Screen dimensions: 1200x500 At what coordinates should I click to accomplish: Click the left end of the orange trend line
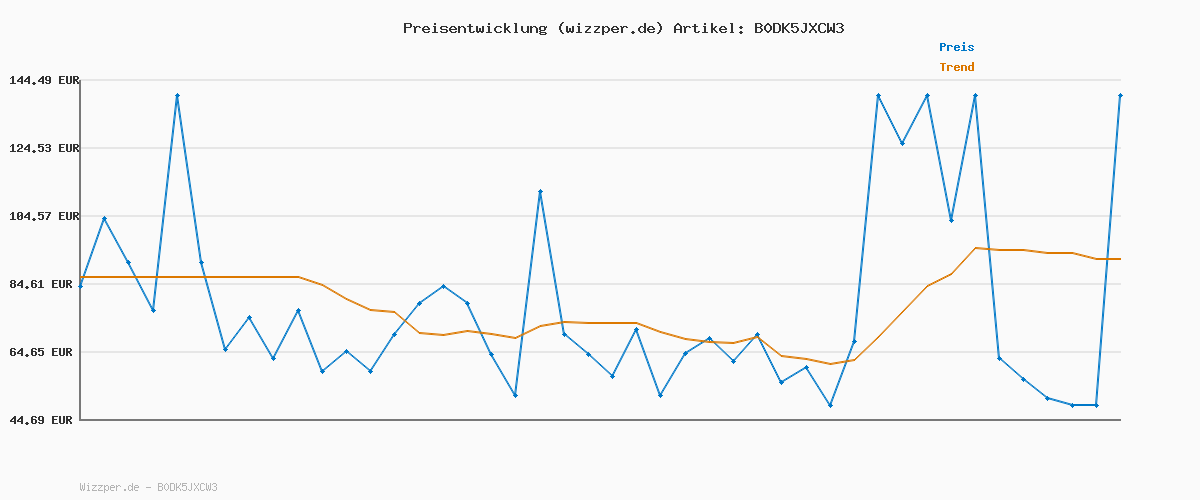[x=81, y=277]
